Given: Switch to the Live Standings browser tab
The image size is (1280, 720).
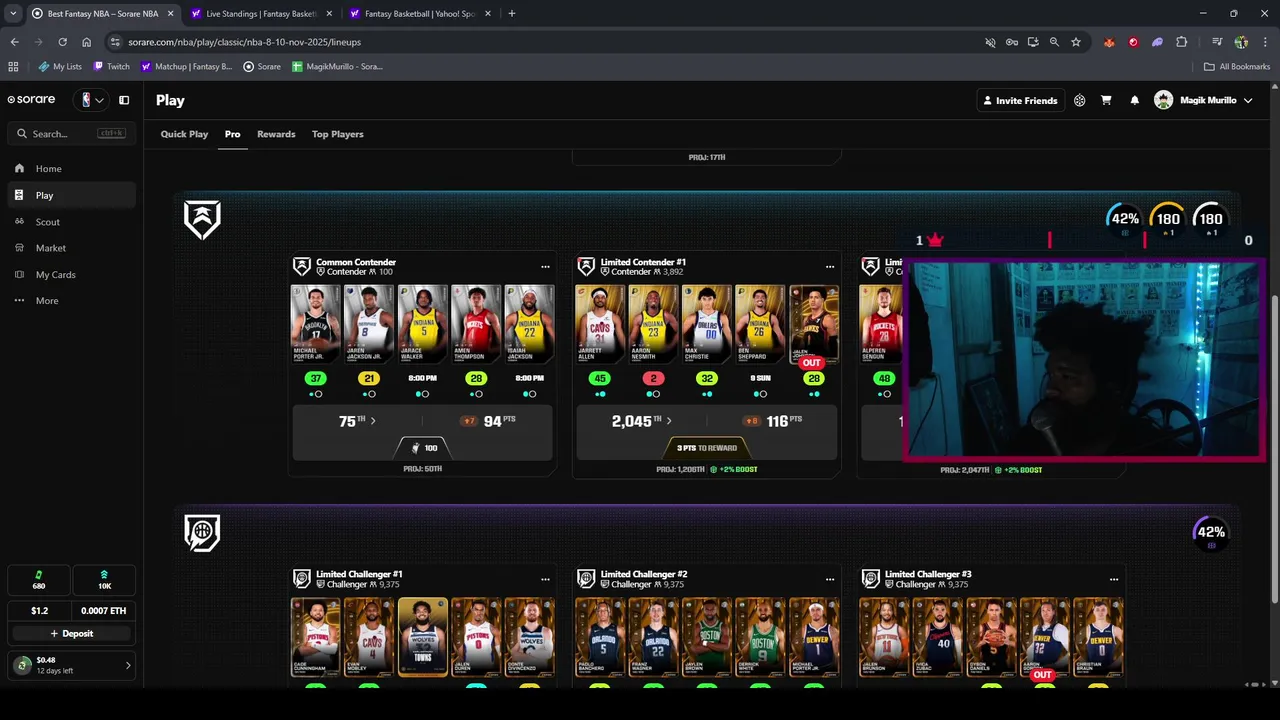Looking at the screenshot, I should (260, 14).
